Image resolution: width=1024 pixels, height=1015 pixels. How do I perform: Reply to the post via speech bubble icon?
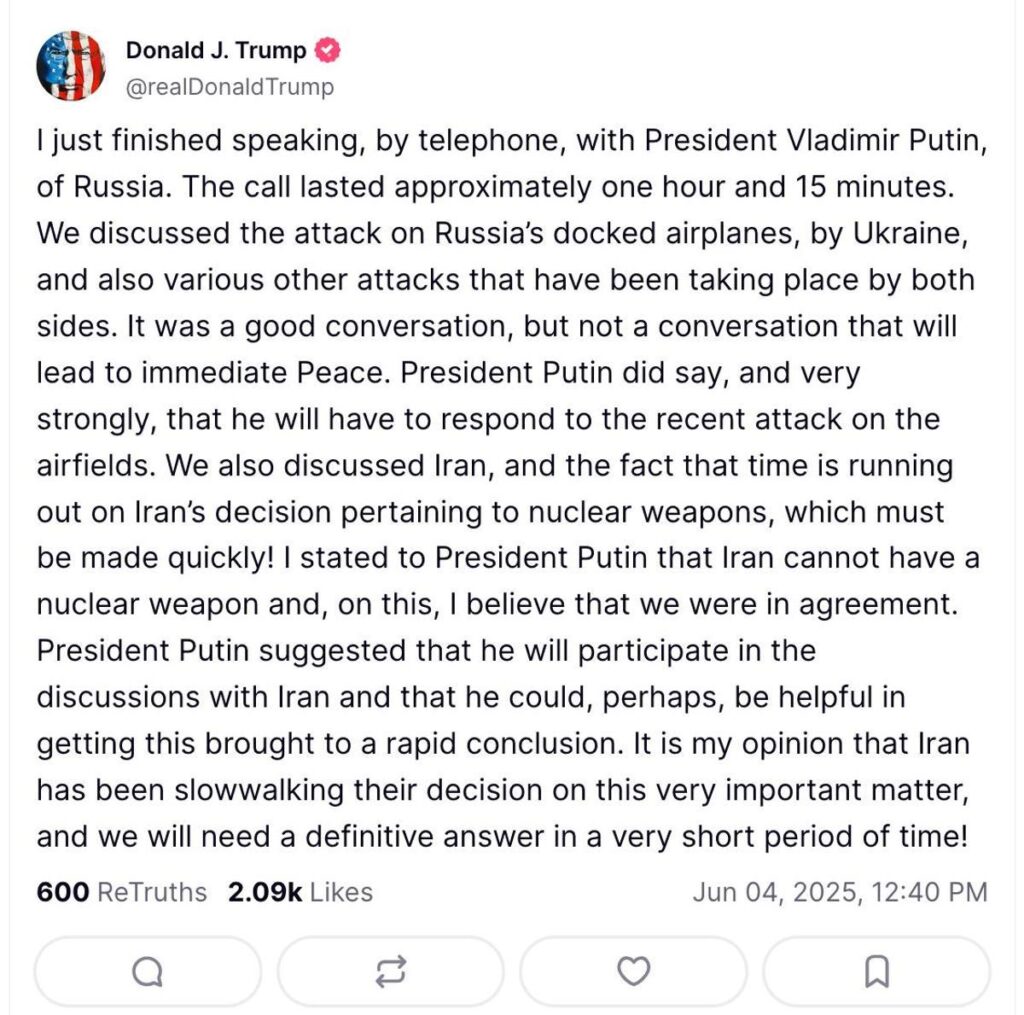click(147, 970)
